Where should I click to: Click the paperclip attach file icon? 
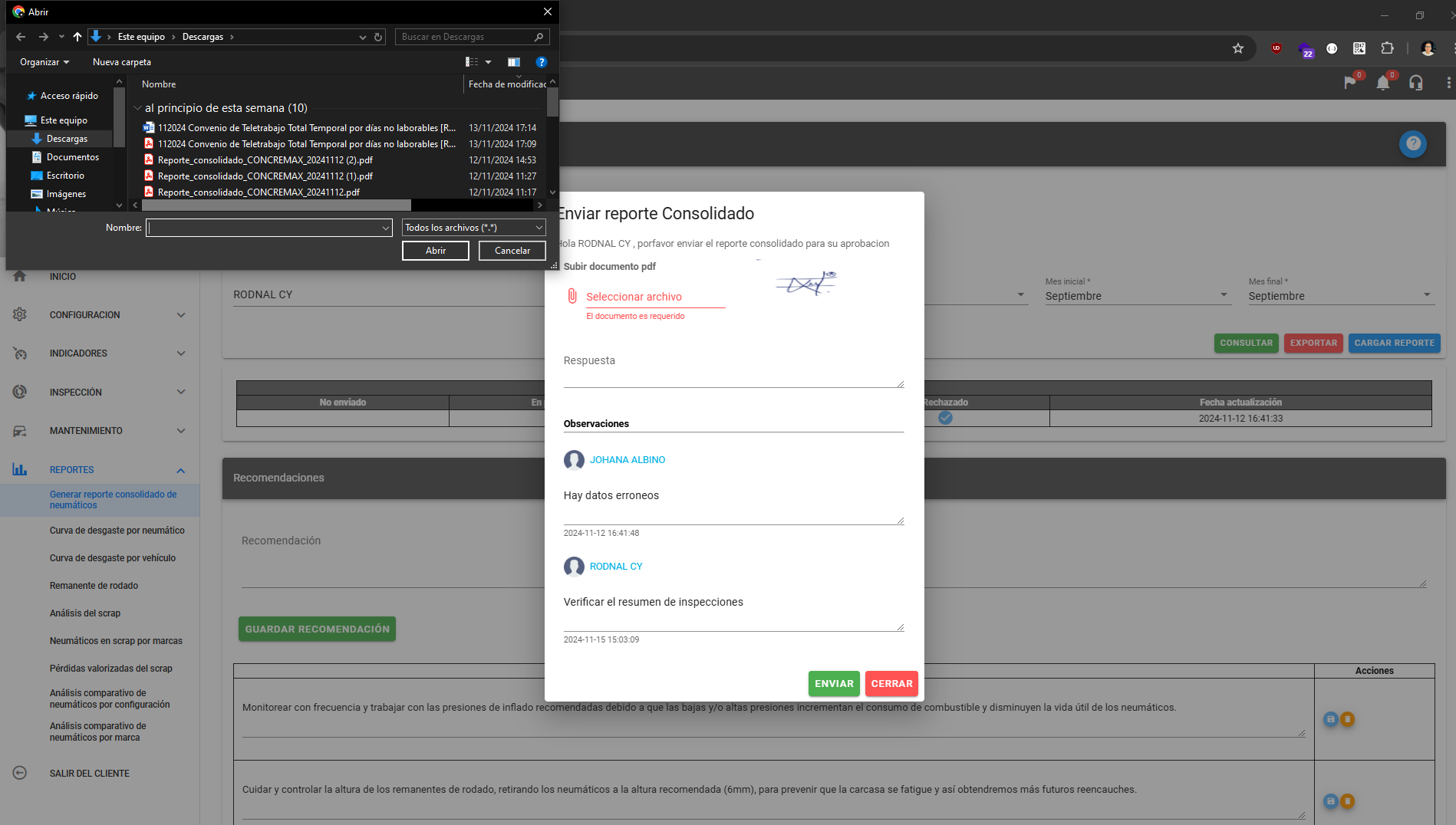pos(572,296)
